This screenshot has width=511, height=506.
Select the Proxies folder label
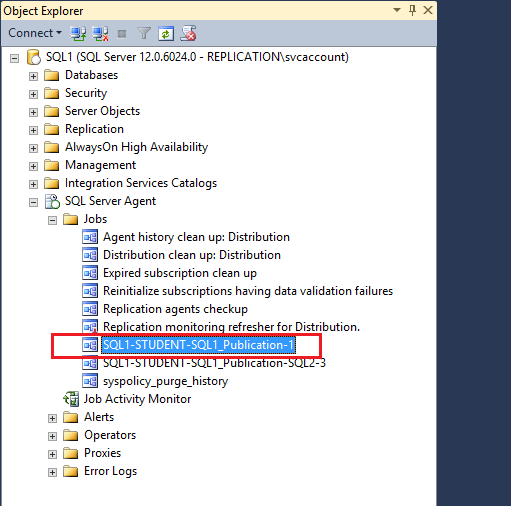[x=102, y=453]
